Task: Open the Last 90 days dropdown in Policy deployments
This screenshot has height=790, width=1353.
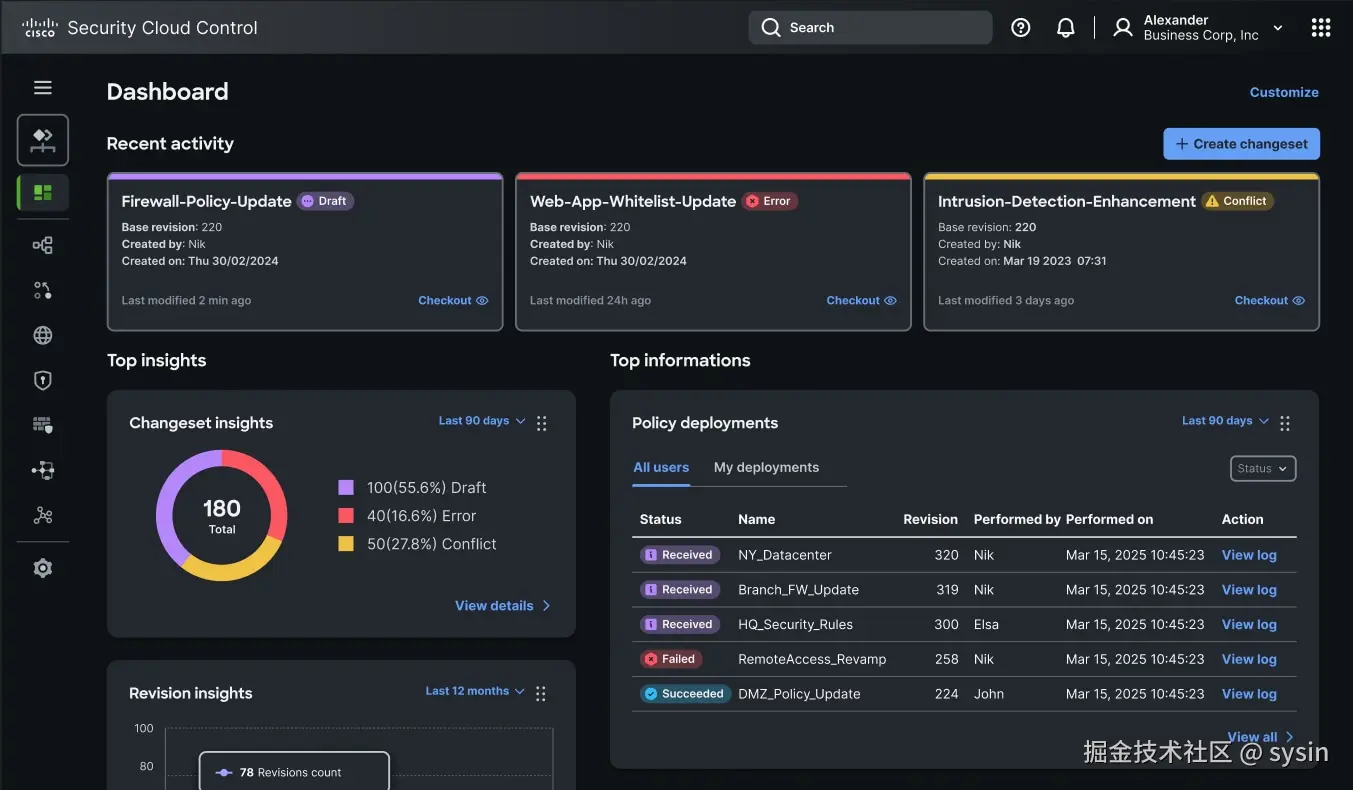Action: [1224, 420]
